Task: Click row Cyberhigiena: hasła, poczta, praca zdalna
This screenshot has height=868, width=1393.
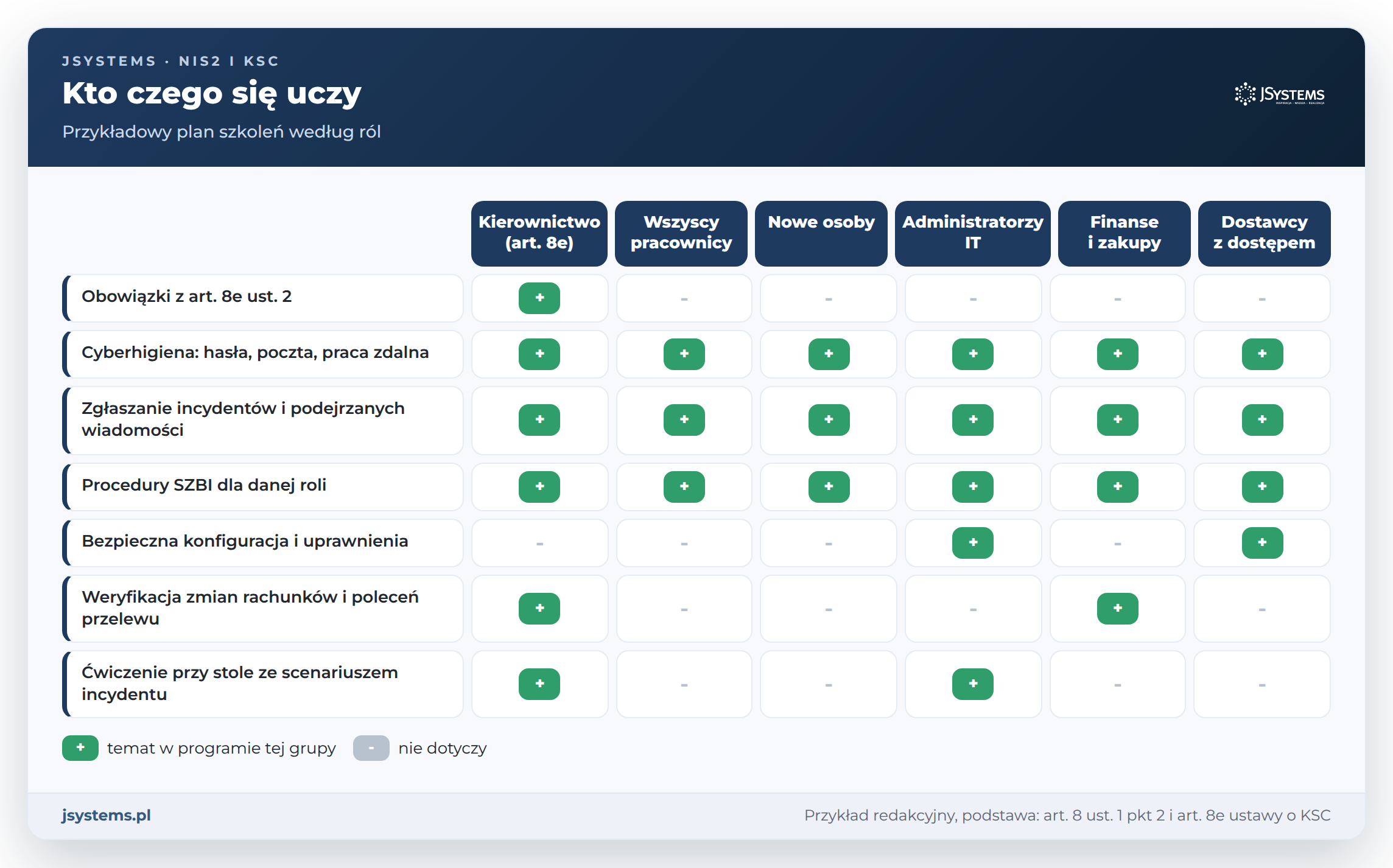Action: point(263,354)
